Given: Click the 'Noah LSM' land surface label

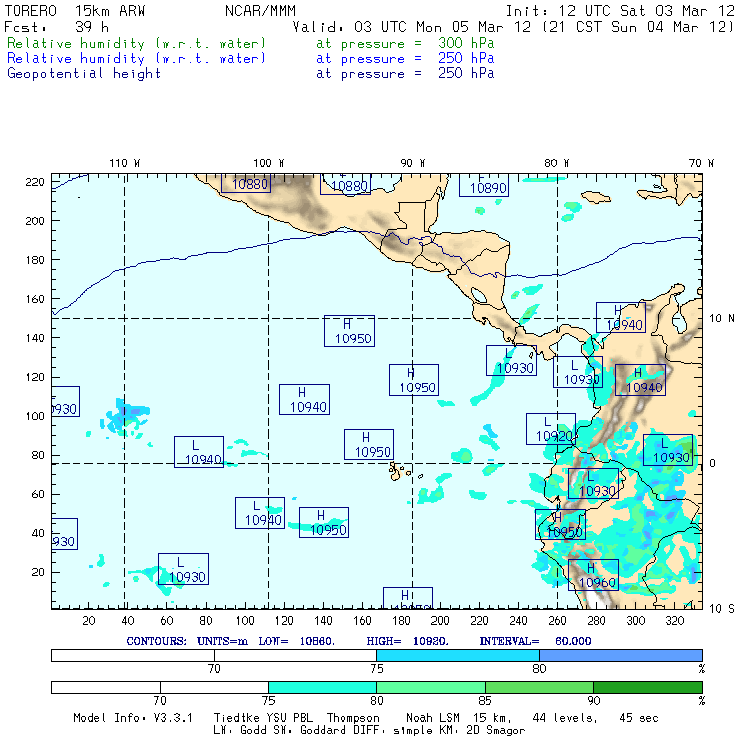Looking at the screenshot, I should tap(433, 718).
